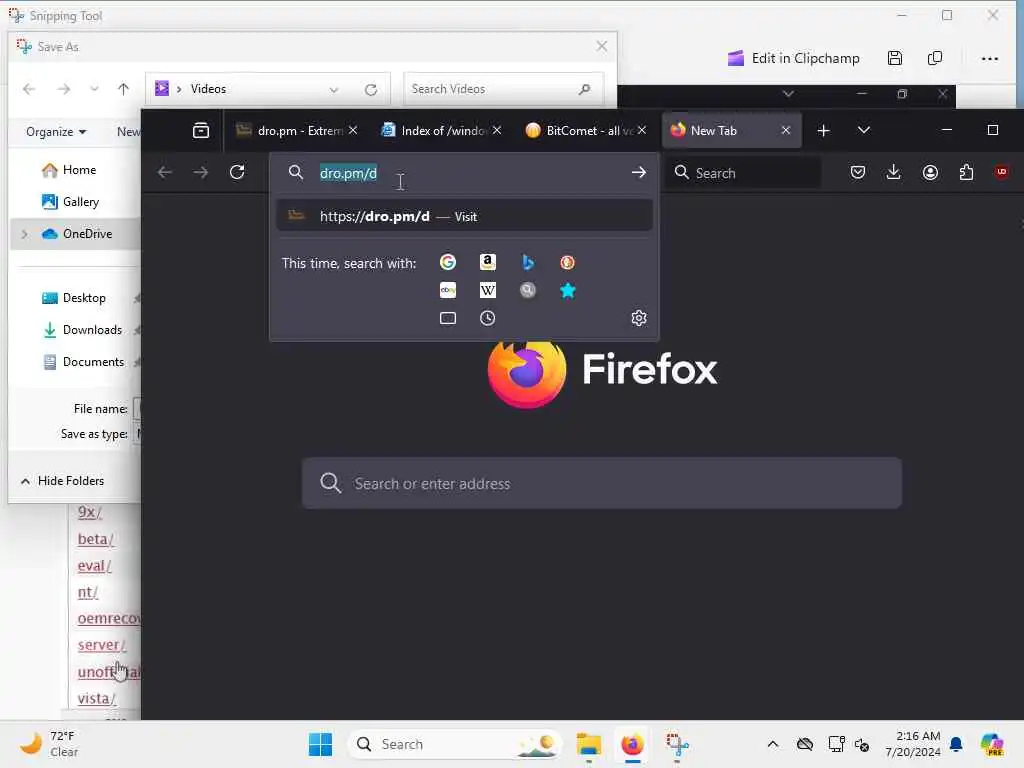Search with Google engine icon
This screenshot has width=1024, height=768.
coord(448,263)
